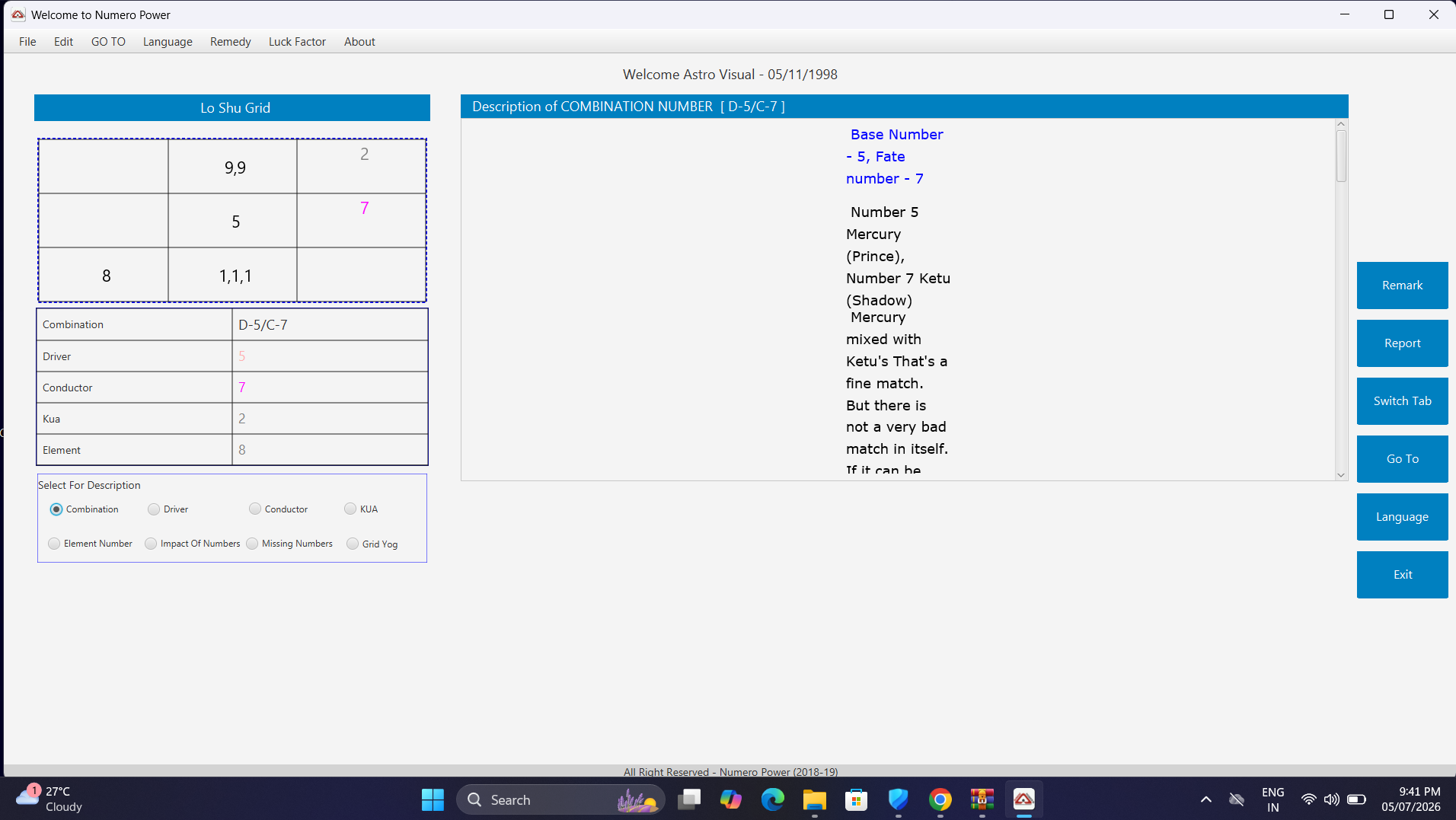The height and width of the screenshot is (820, 1456).
Task: Click the Exit button
Action: [x=1402, y=575]
